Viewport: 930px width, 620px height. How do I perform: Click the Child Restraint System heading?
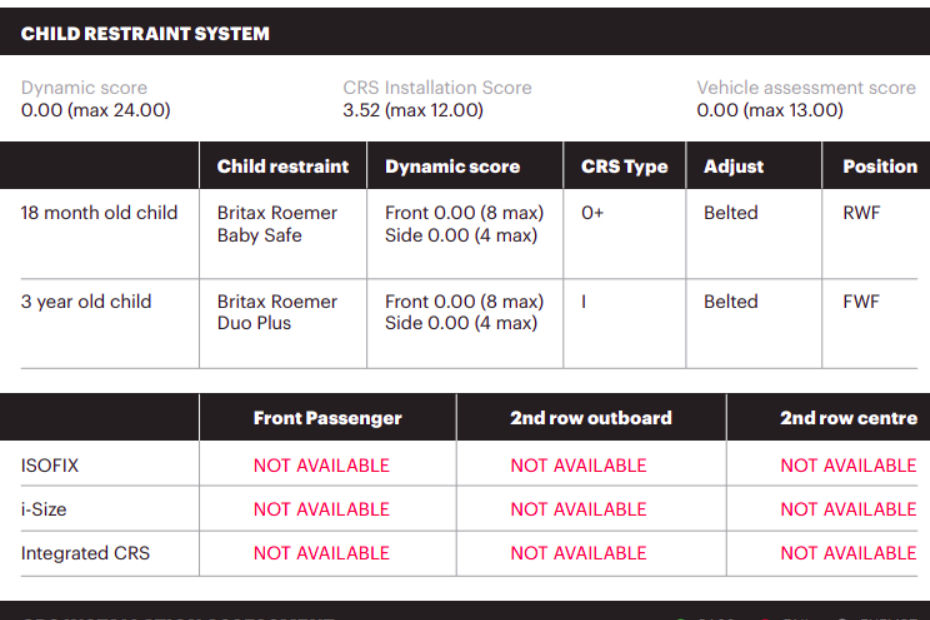pyautogui.click(x=145, y=34)
